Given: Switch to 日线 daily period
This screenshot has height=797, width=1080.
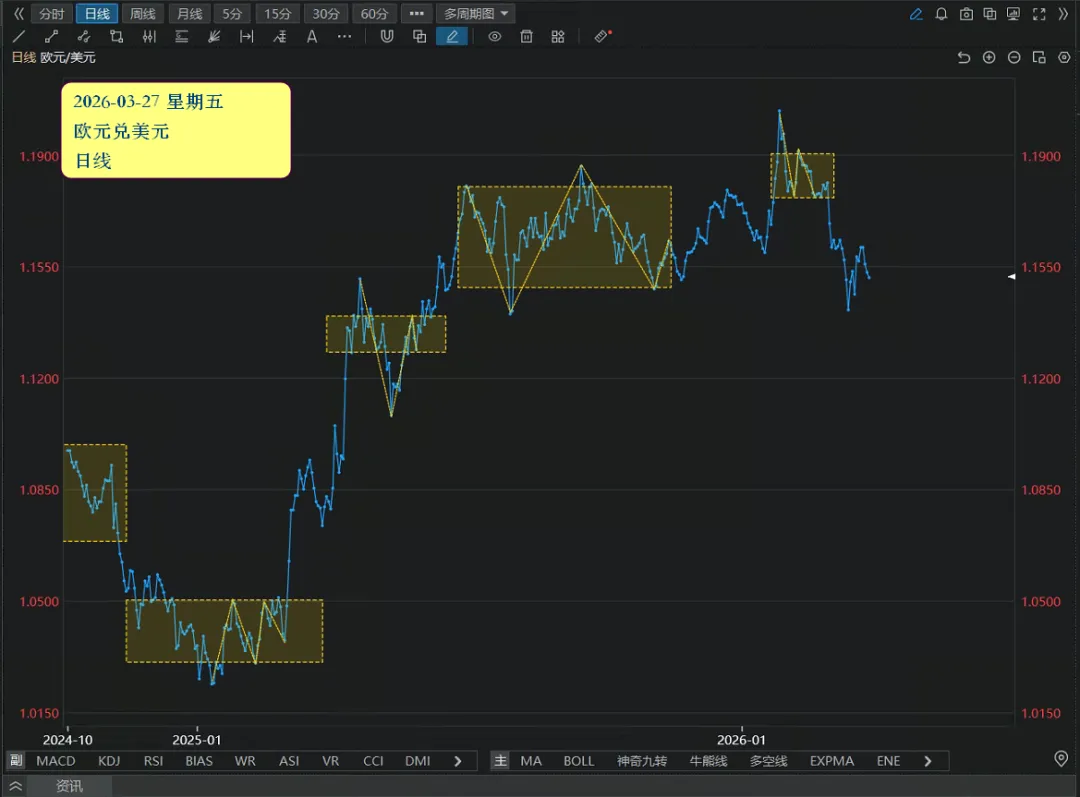Looking at the screenshot, I should (97, 14).
